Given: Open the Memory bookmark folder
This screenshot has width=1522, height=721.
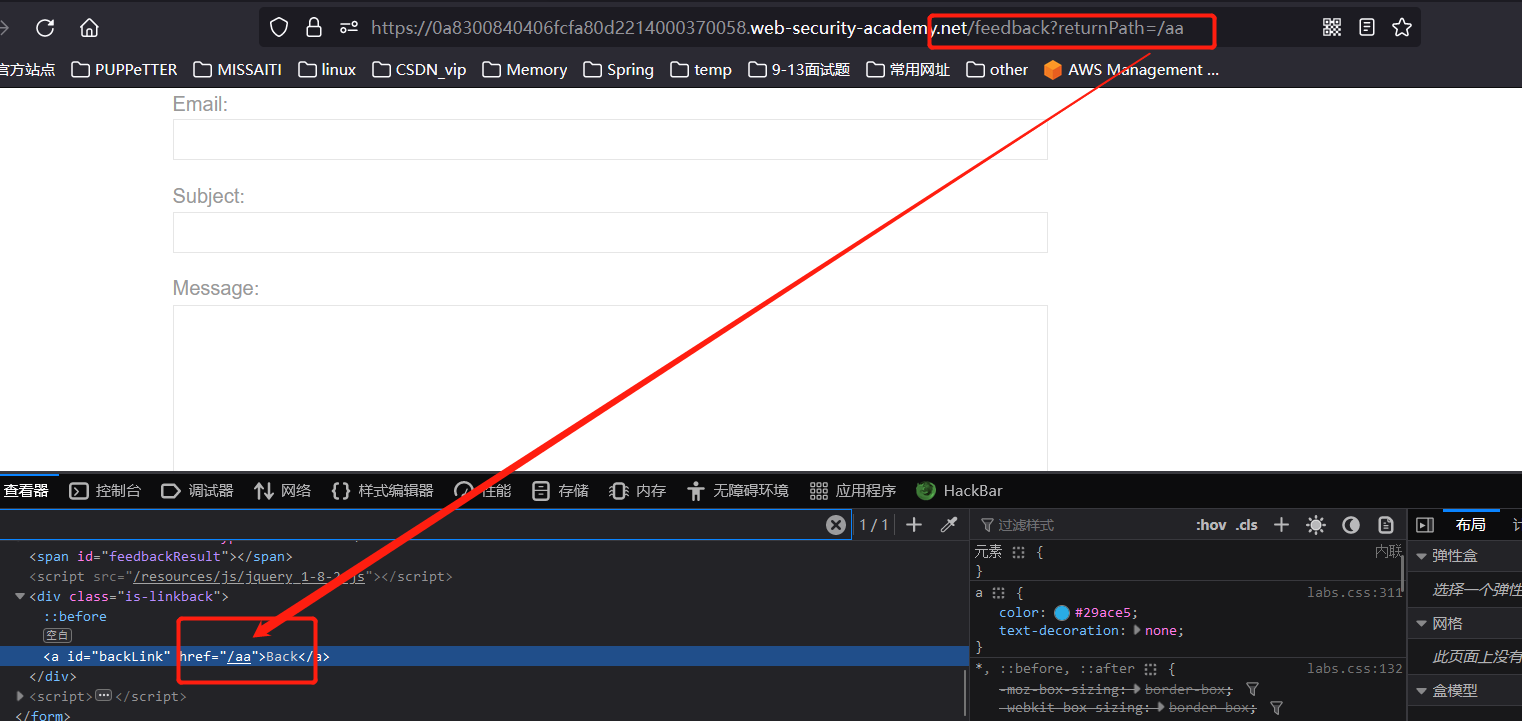Looking at the screenshot, I should pos(525,70).
